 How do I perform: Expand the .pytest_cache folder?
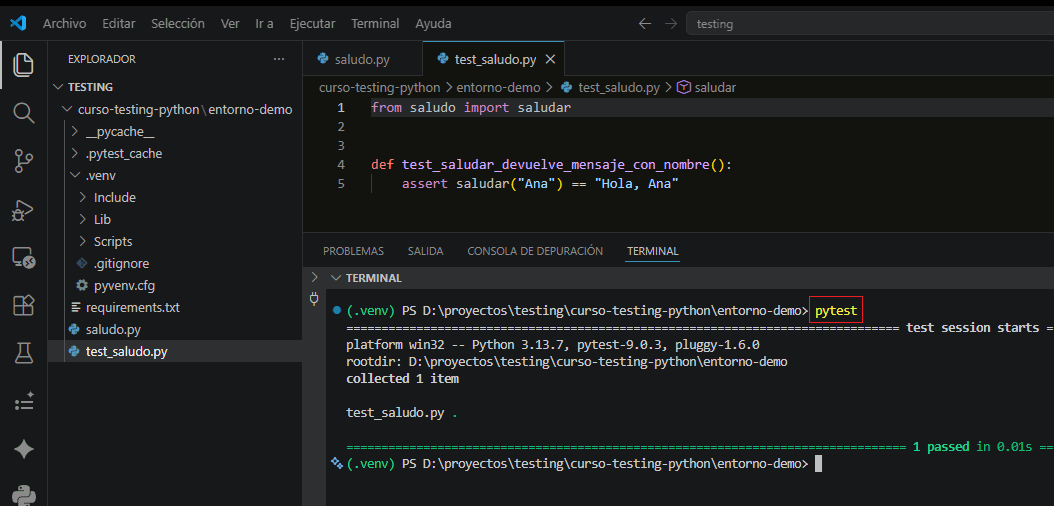pos(75,154)
